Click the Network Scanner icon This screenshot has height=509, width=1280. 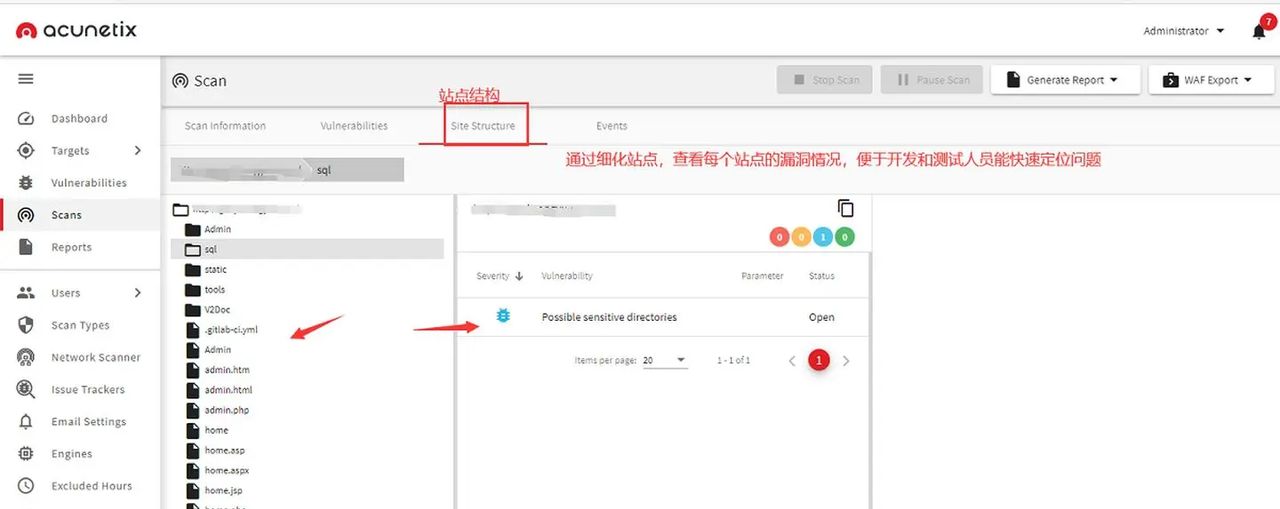(x=27, y=357)
